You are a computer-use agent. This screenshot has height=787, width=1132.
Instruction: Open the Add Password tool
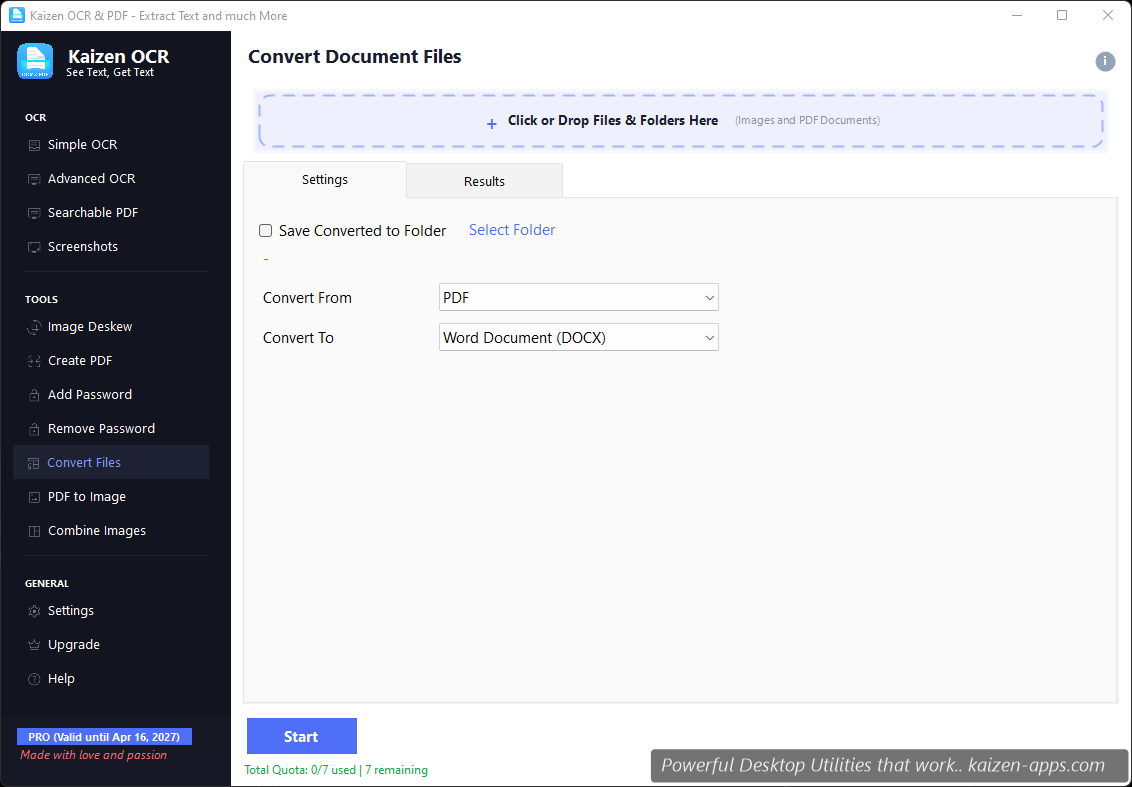pos(91,394)
